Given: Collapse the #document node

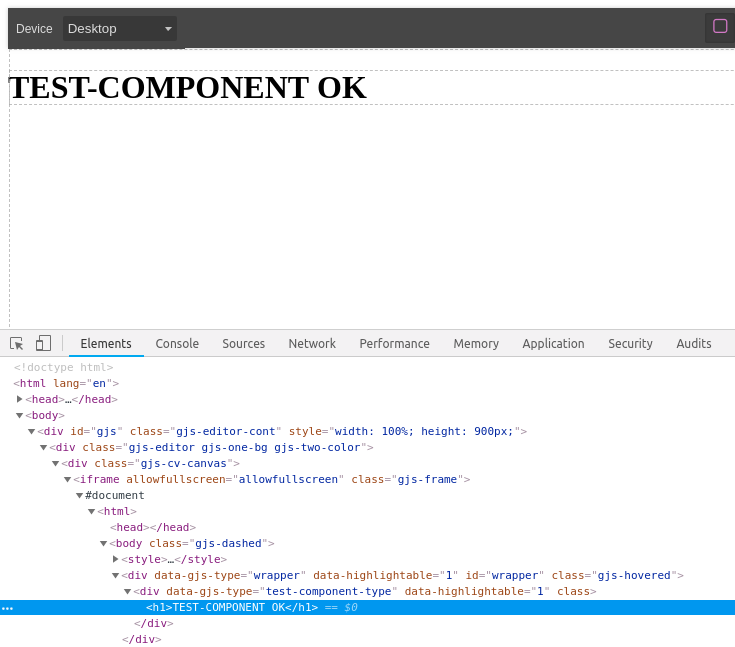Looking at the screenshot, I should (79, 495).
